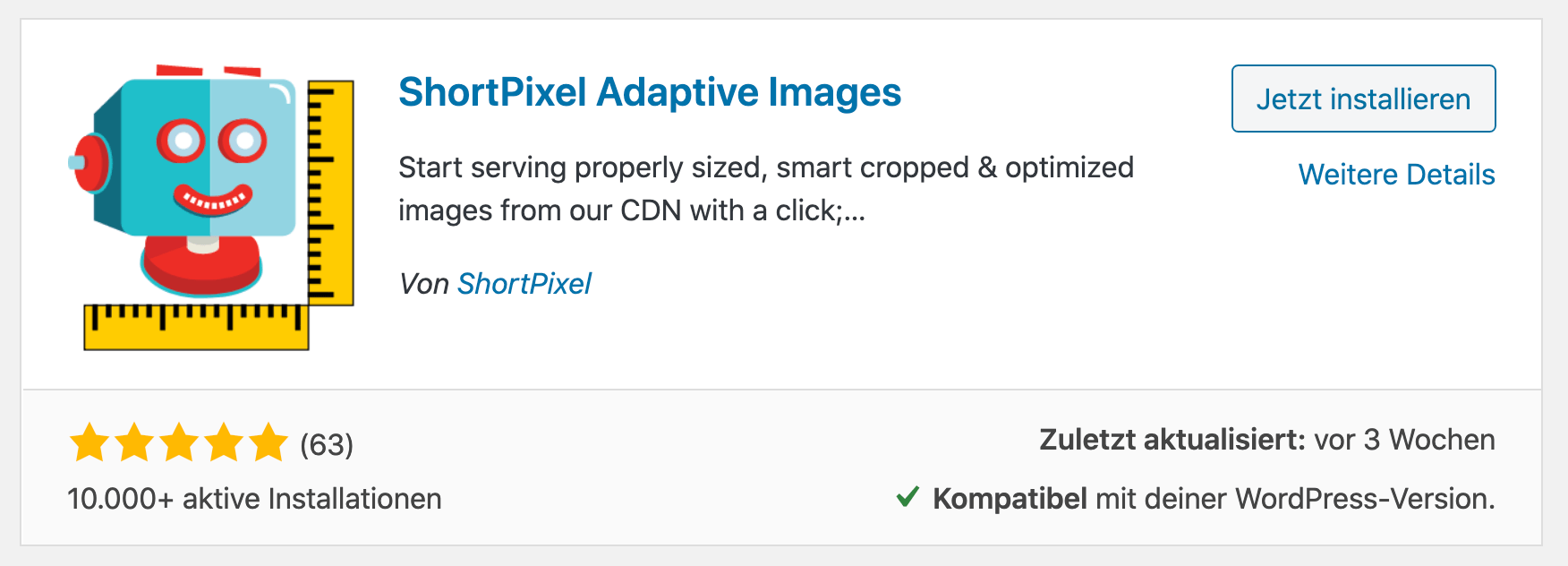Open the ShortPixel Adaptive Images title link
This screenshot has height=566, width=1568.
[649, 92]
